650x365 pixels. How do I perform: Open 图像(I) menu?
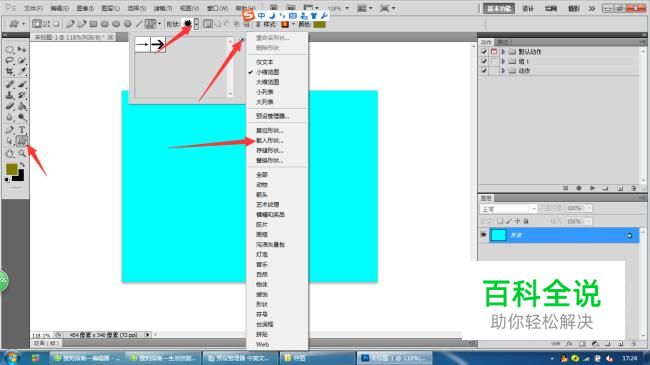click(x=85, y=8)
